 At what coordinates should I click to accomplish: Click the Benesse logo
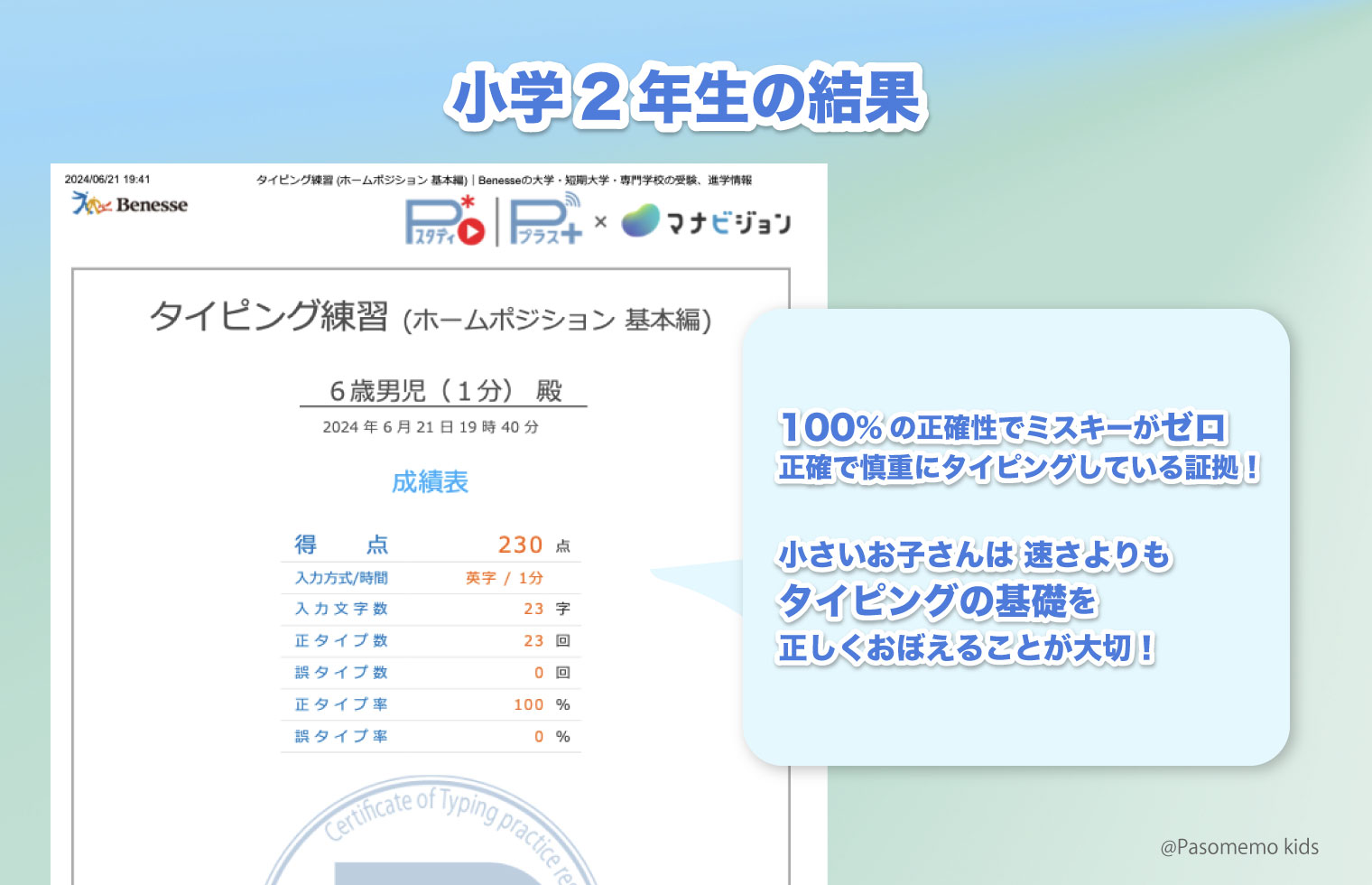130,204
